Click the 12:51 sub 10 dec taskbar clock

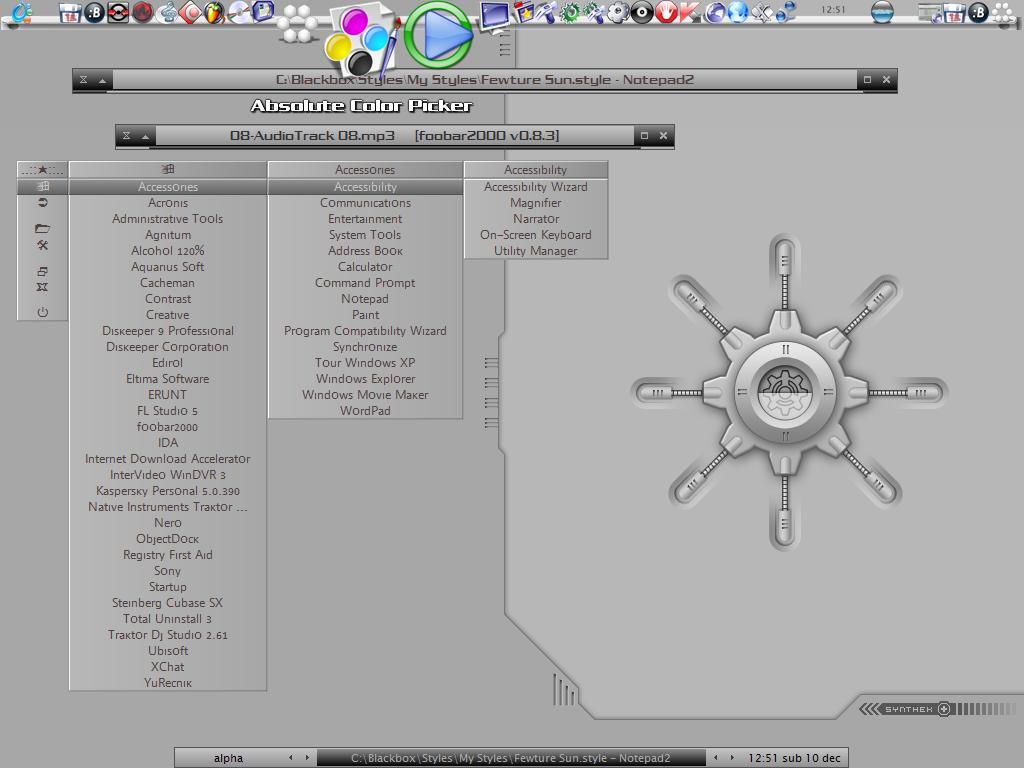tap(794, 758)
